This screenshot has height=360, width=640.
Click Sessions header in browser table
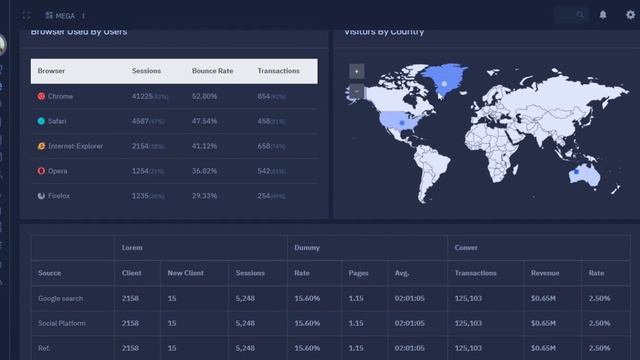[x=147, y=71]
